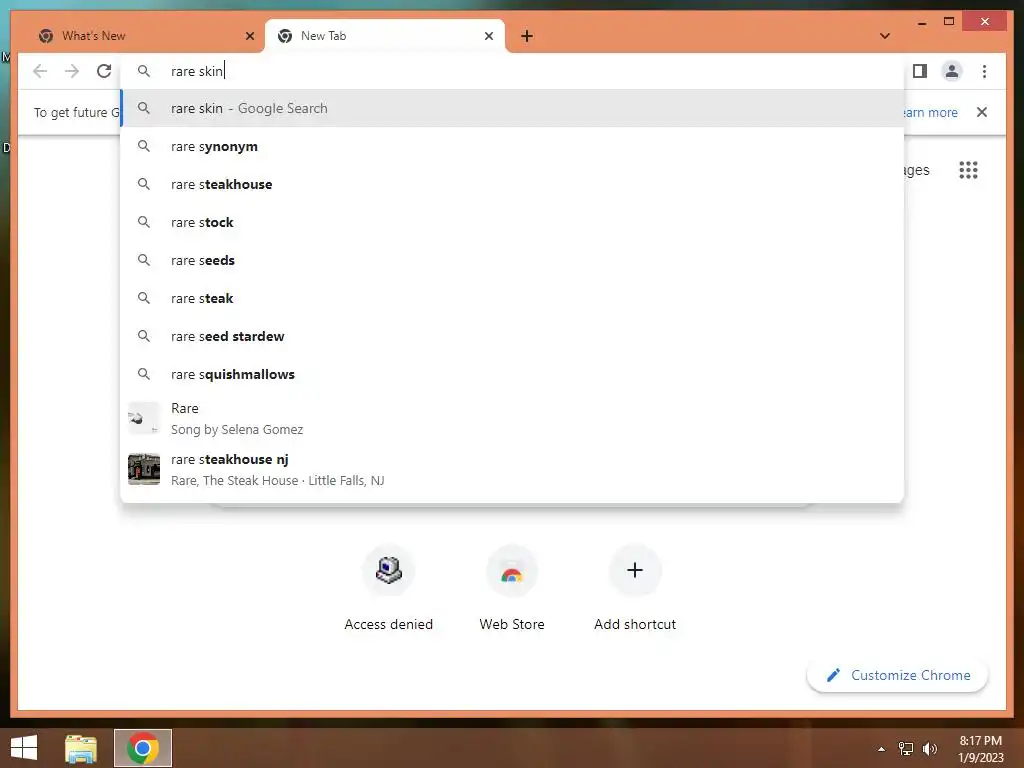The image size is (1024, 768).
Task: Open the Windows Start button
Action: click(x=24, y=748)
